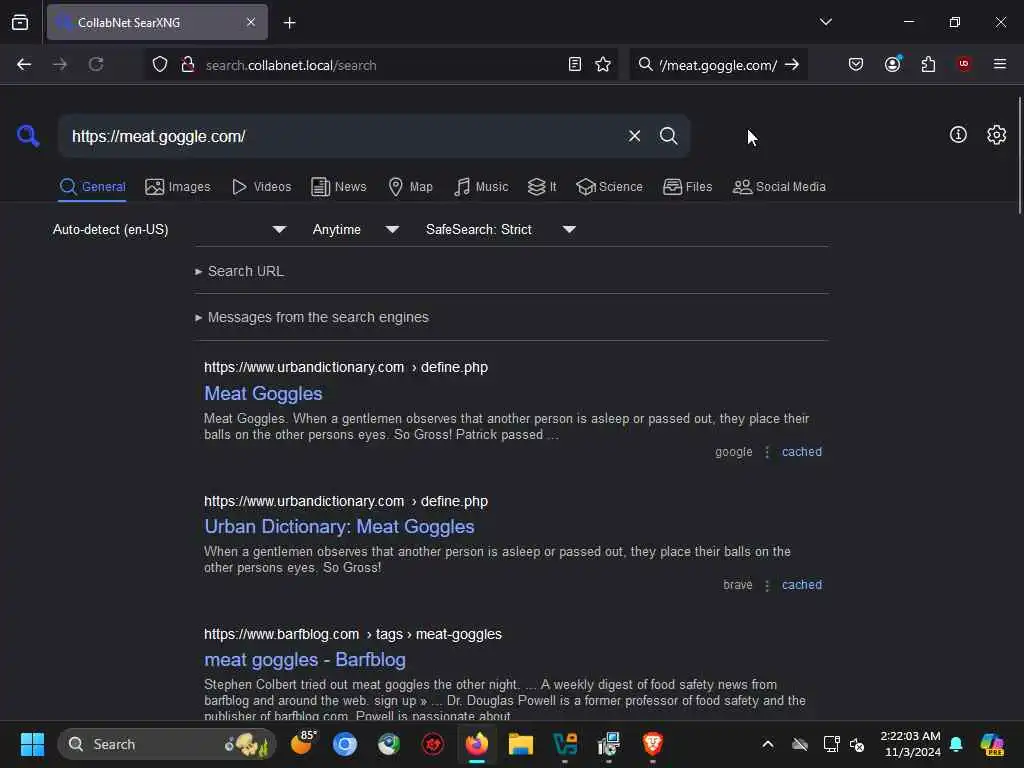
Task: Open meat goggles - Barfblog link
Action: (x=305, y=660)
